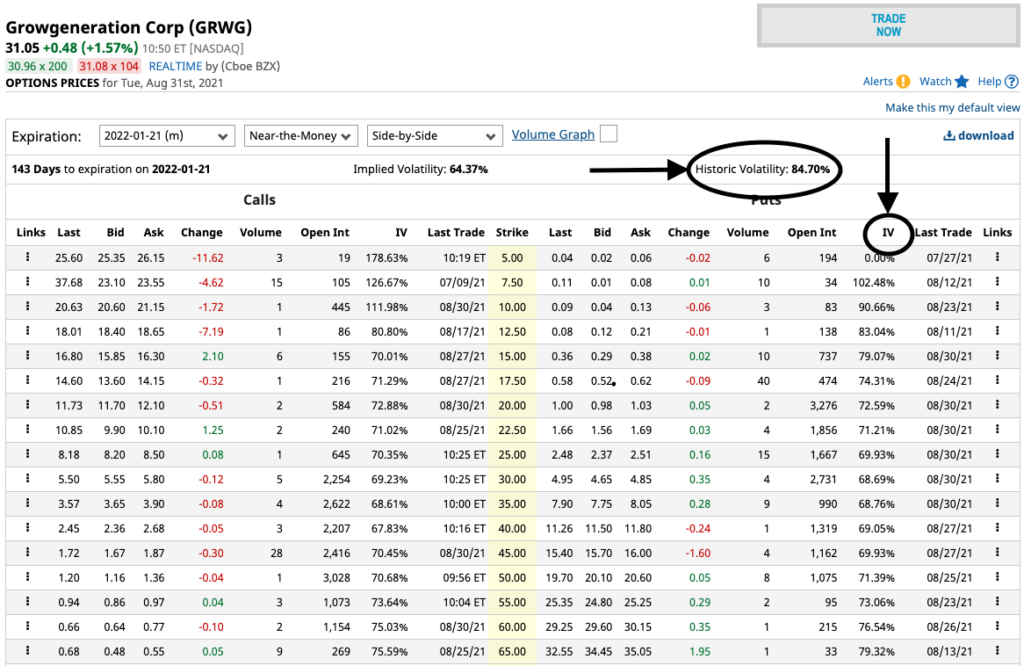The image size is (1024, 666).
Task: Open calls links menu for 17.50 strike row
Action: coord(27,380)
